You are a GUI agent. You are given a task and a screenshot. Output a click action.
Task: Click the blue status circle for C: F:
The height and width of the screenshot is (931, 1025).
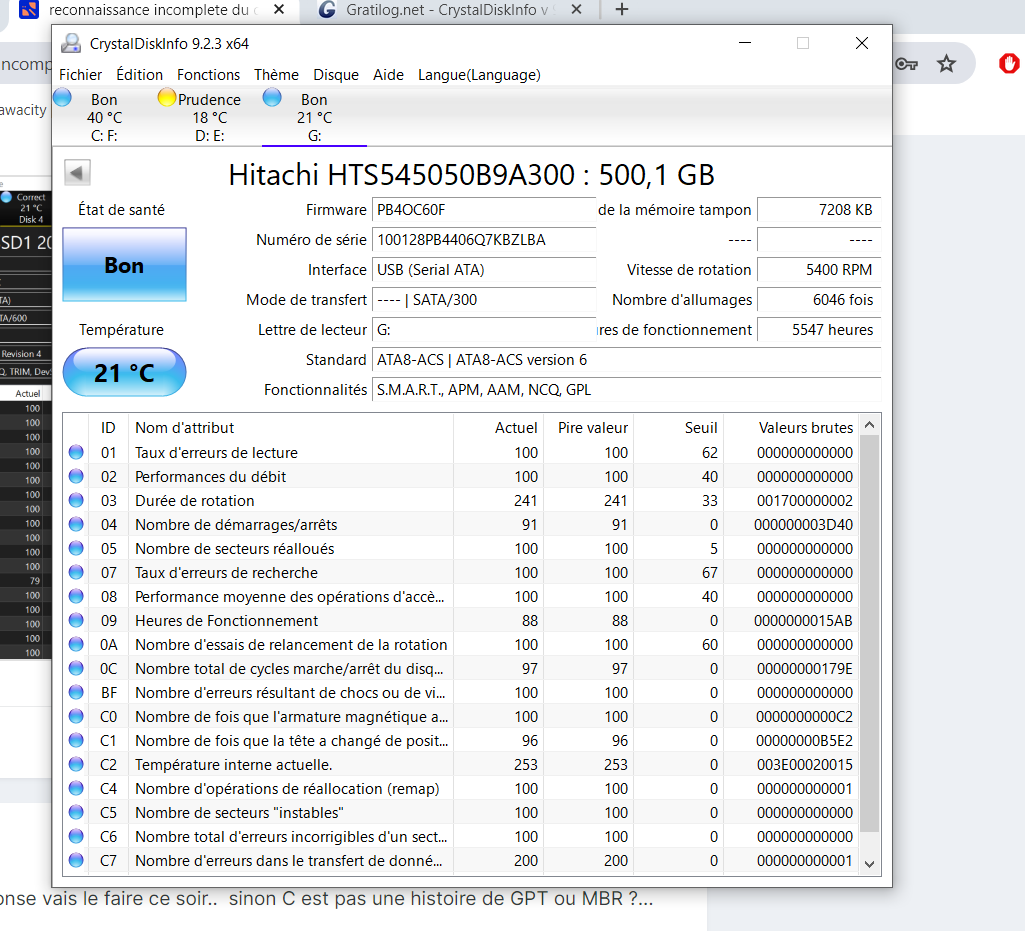[x=62, y=97]
